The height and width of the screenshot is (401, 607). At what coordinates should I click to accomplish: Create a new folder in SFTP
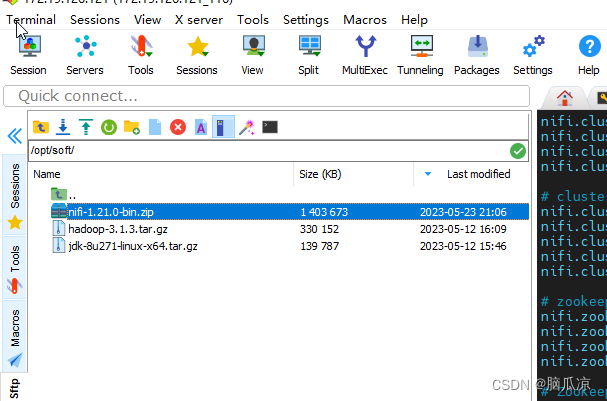[x=132, y=127]
